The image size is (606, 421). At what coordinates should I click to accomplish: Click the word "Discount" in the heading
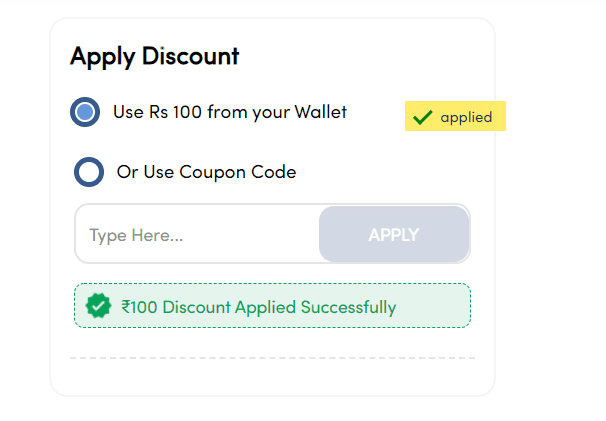[x=190, y=56]
